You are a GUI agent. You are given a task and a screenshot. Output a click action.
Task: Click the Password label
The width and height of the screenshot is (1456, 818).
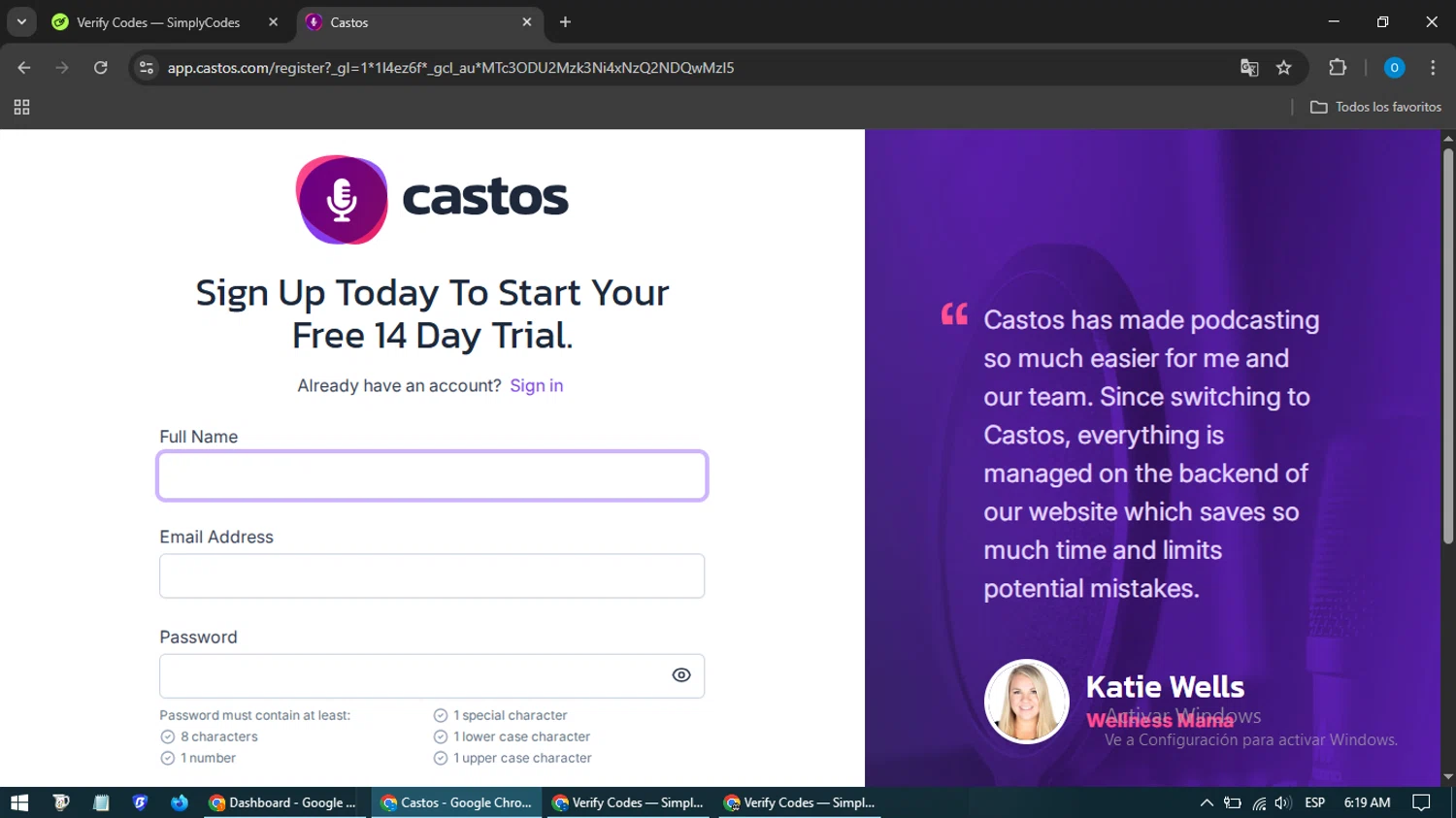tap(198, 637)
